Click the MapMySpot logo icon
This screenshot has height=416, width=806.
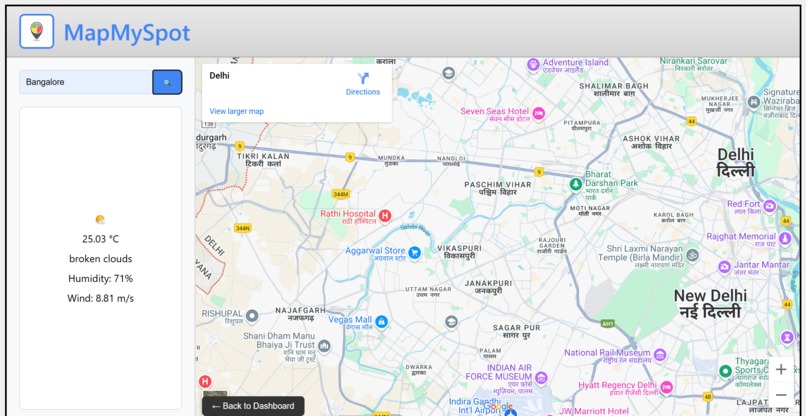click(36, 31)
